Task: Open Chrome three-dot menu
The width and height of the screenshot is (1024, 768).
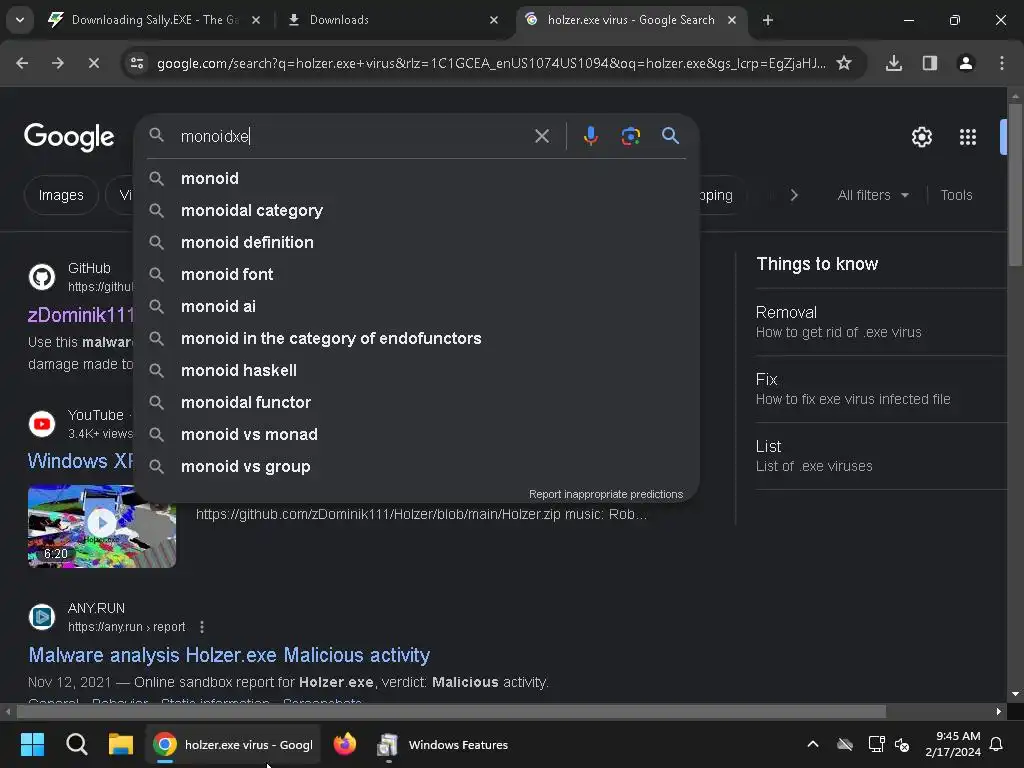Action: click(1002, 63)
